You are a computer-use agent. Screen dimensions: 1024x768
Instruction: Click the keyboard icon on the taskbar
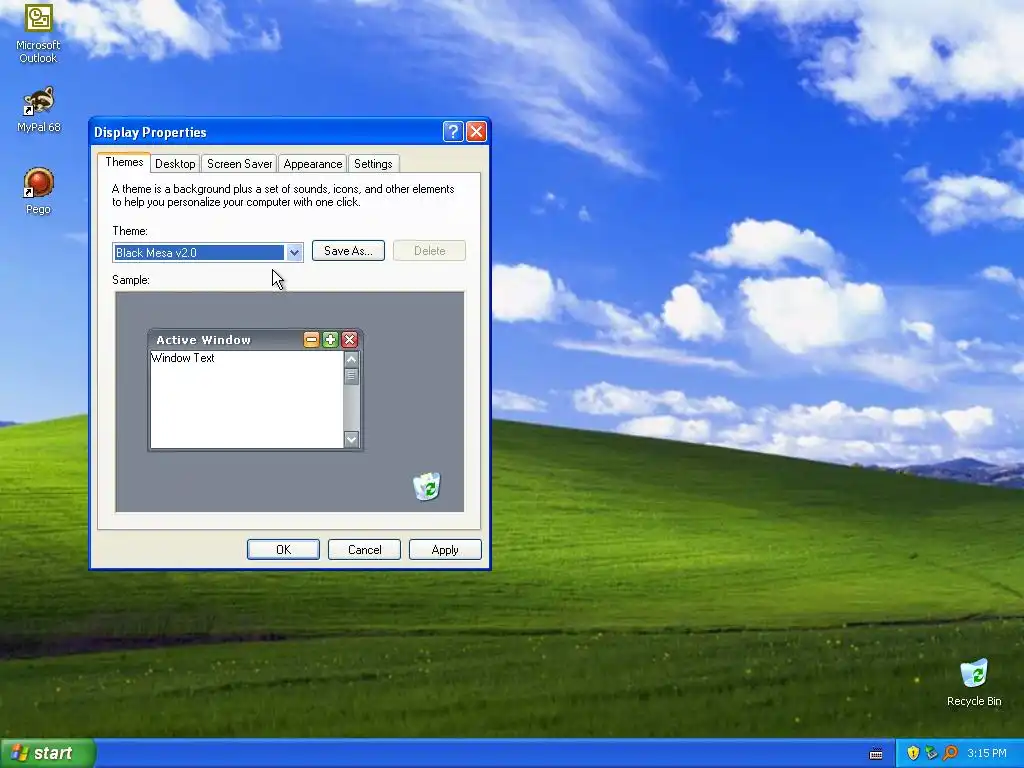876,754
